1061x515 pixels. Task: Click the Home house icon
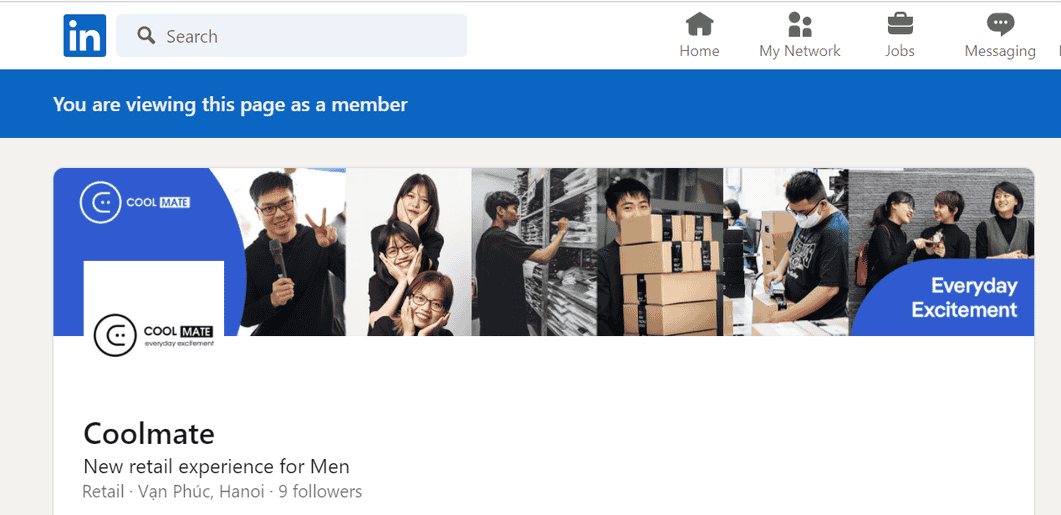(699, 24)
